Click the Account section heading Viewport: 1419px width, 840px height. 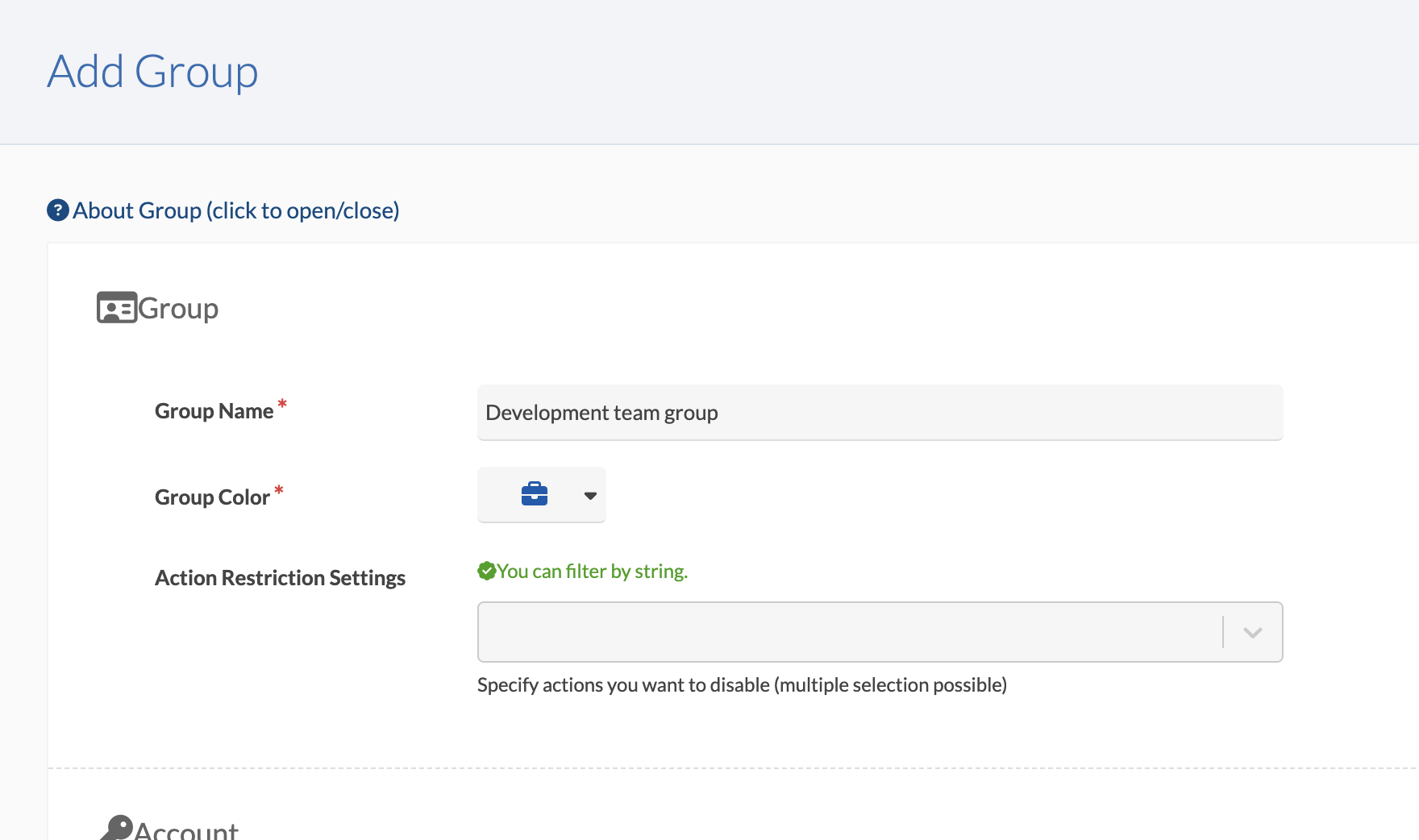[186, 830]
